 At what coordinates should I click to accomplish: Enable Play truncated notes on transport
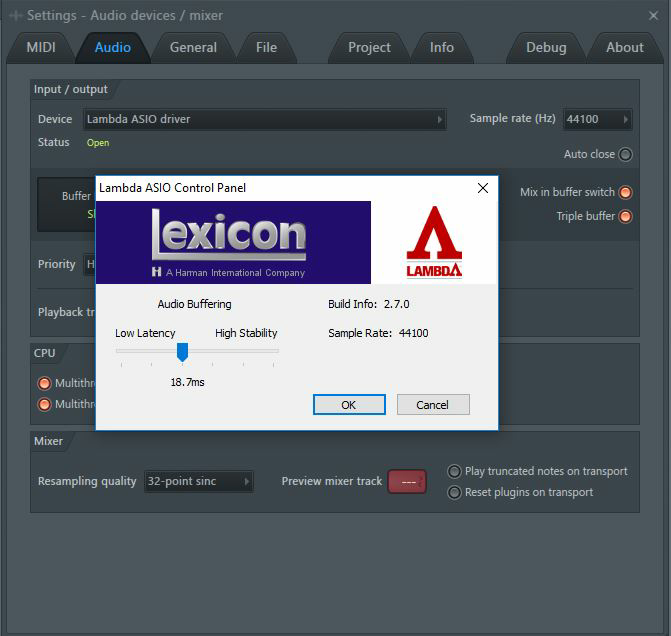point(454,472)
